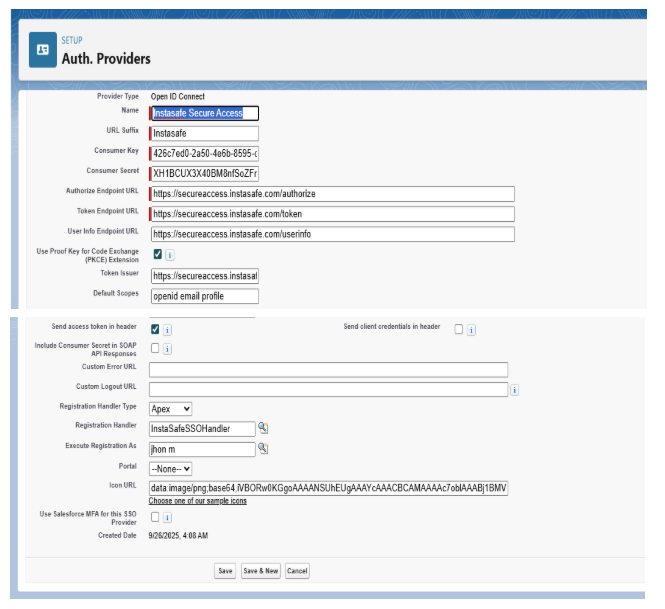Enable Send client credentials in header checkbox
665x609 pixels.
[458, 330]
